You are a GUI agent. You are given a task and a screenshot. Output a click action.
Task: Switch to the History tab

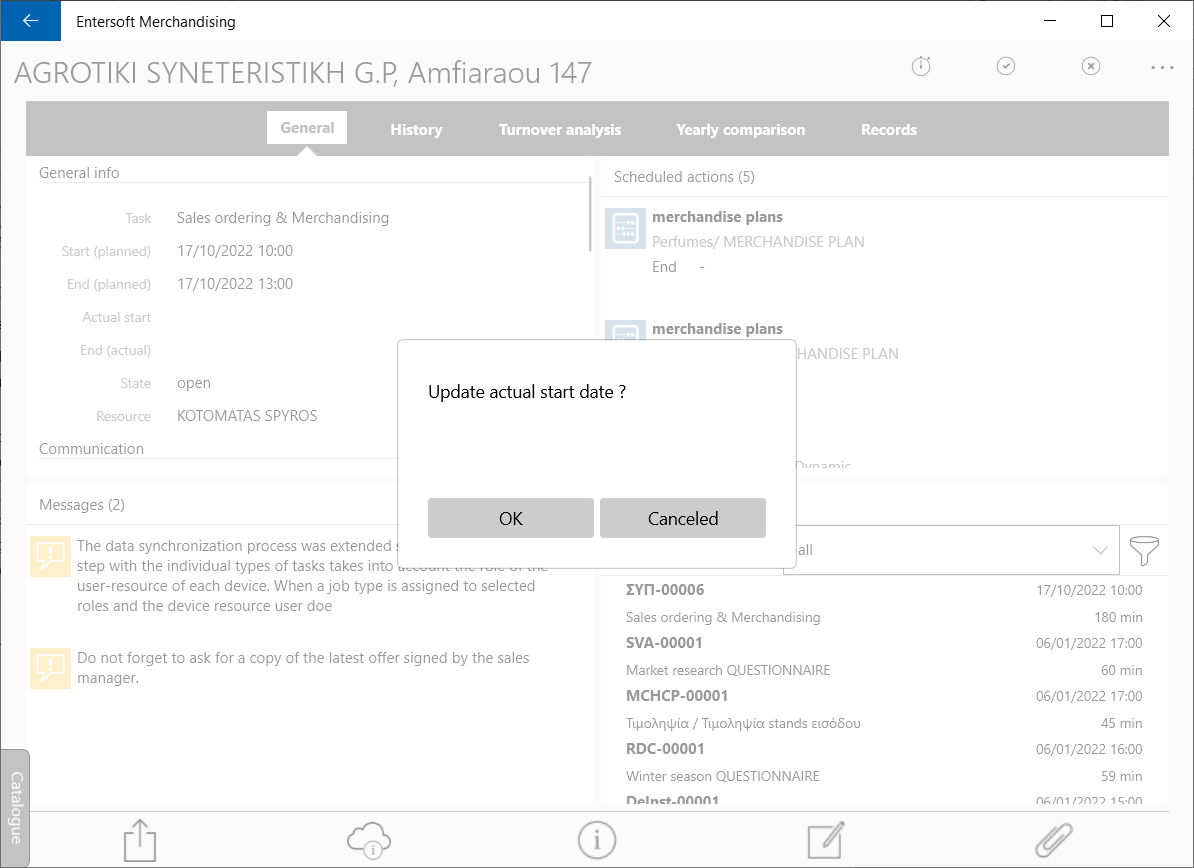(x=416, y=129)
